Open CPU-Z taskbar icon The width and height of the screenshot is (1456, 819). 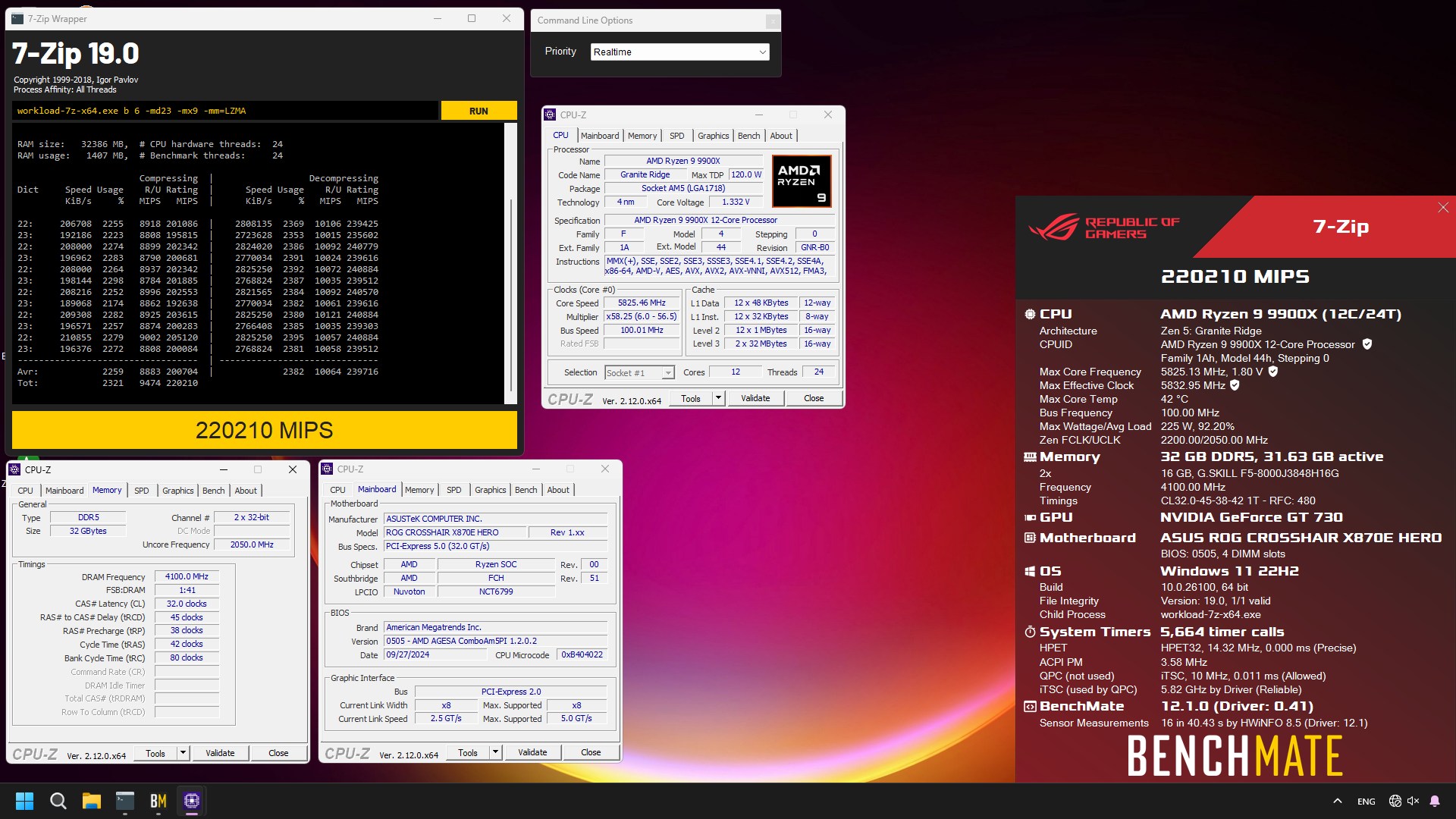coord(192,801)
